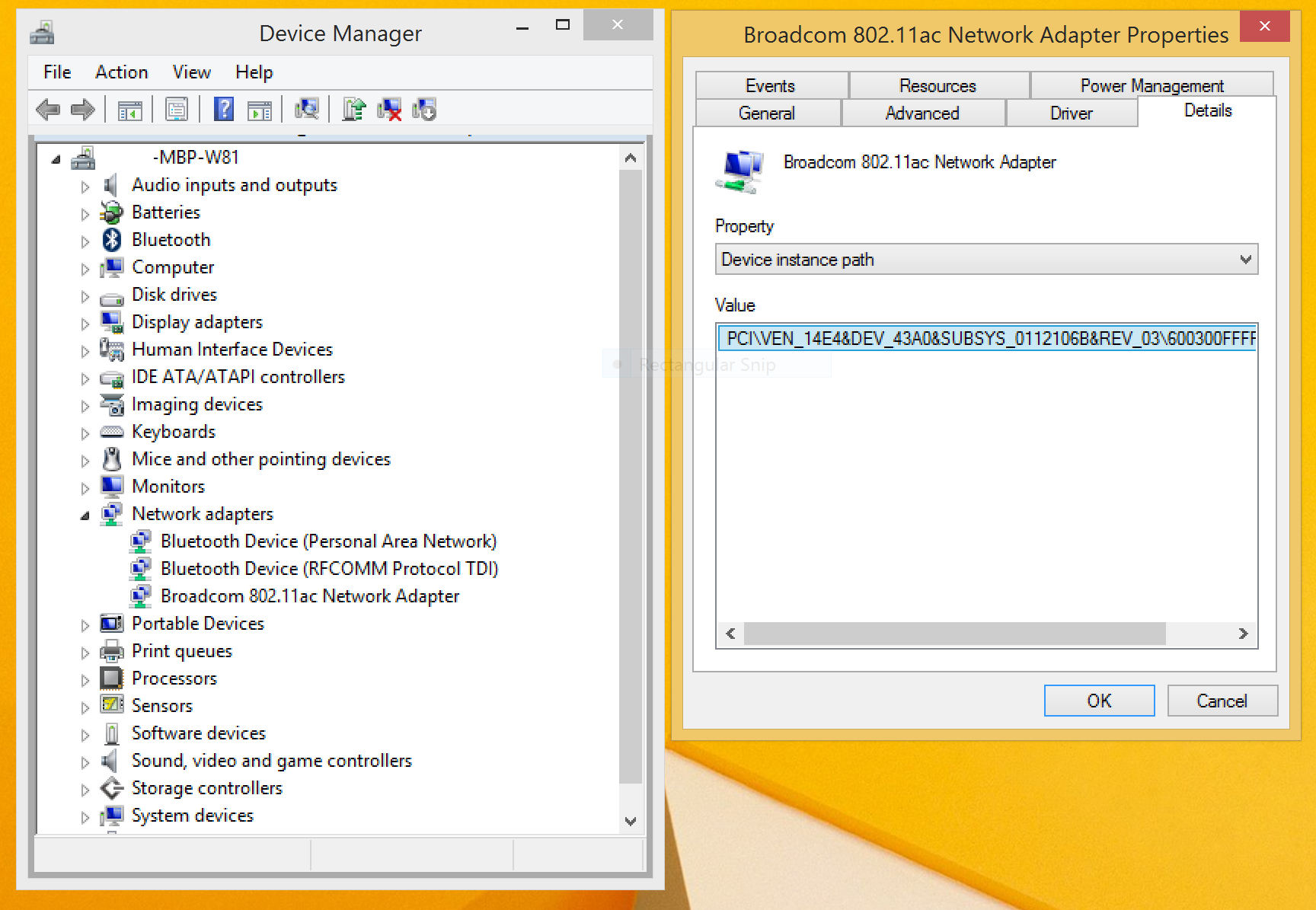Click the Sensors category icon

coord(112,706)
